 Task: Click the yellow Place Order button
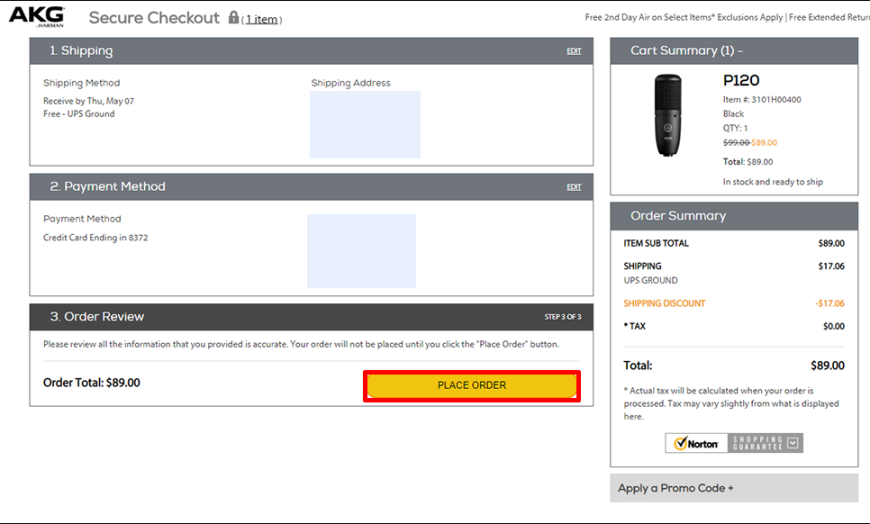[472, 385]
